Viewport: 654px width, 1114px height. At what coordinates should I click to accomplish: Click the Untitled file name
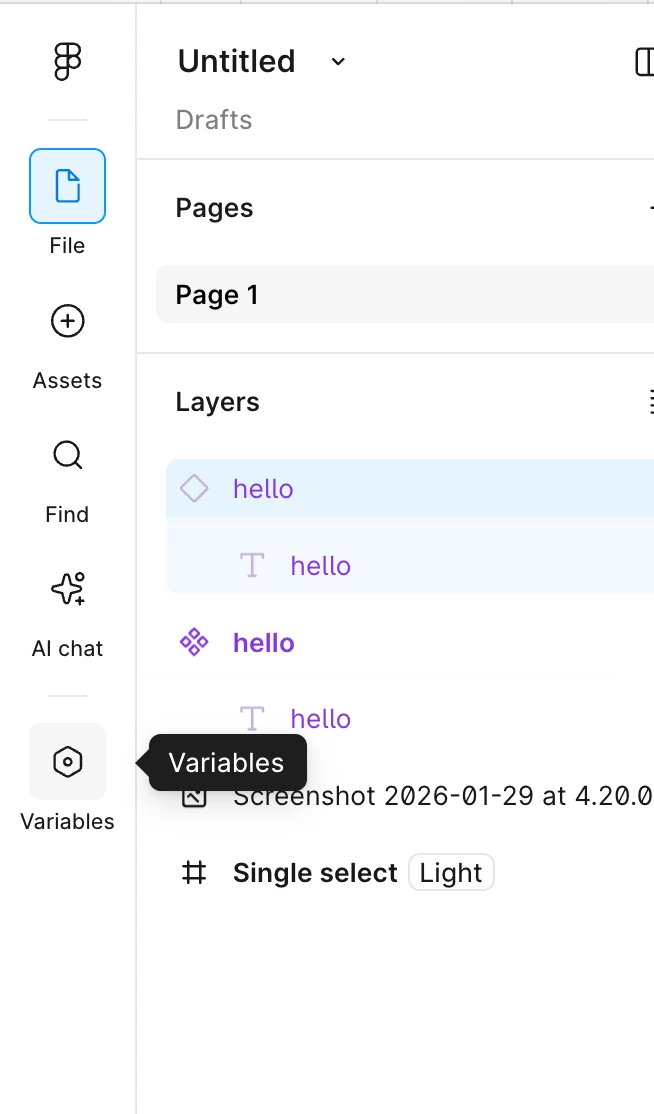click(236, 62)
